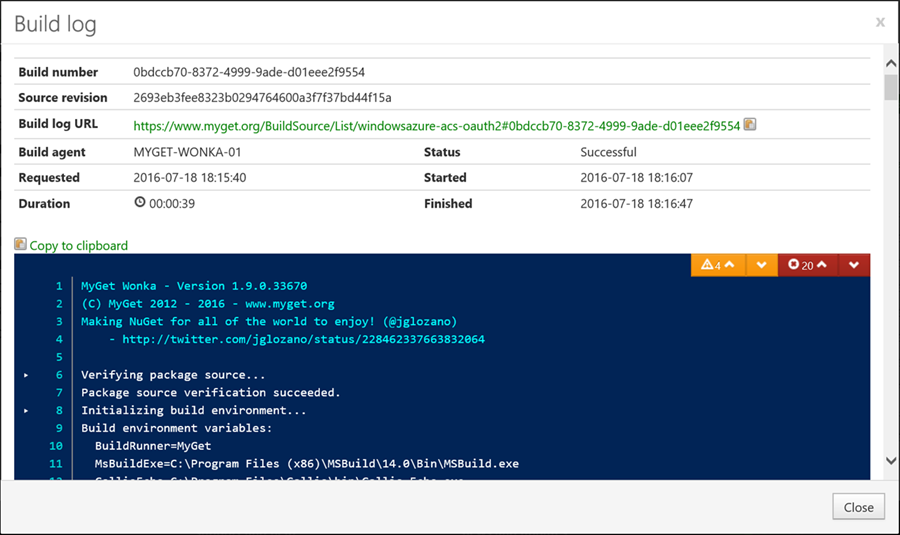The height and width of the screenshot is (535, 900).
Task: Click the clipboard icon before Copy to clipboard
Action: tap(21, 245)
